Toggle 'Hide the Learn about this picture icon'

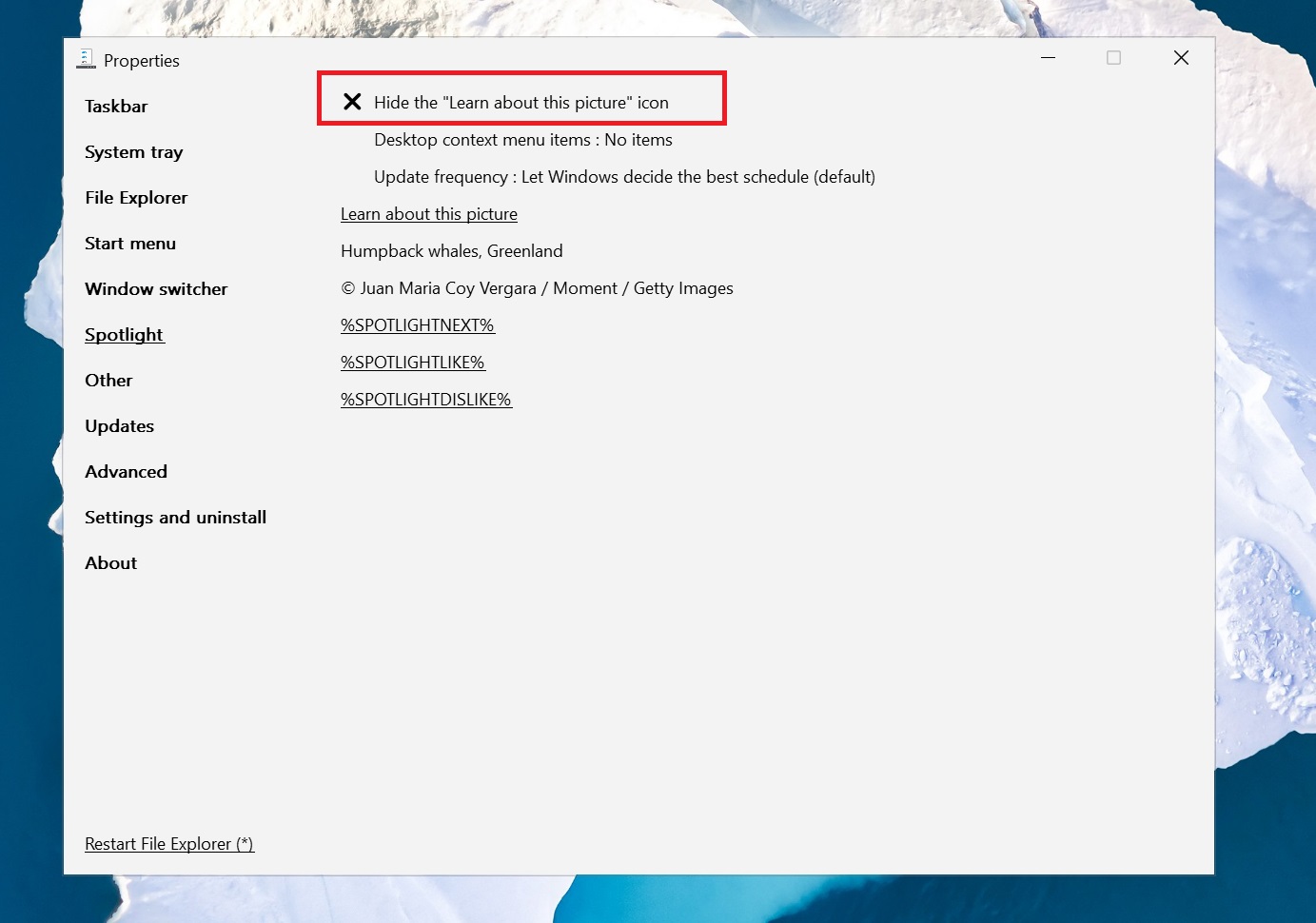[521, 102]
